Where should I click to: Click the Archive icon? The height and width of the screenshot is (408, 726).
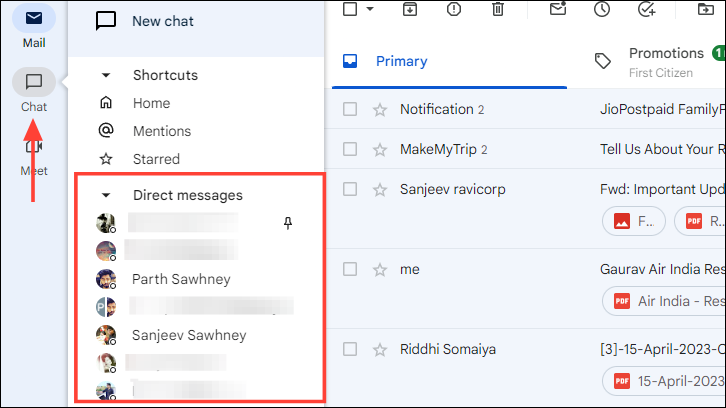pyautogui.click(x=410, y=9)
